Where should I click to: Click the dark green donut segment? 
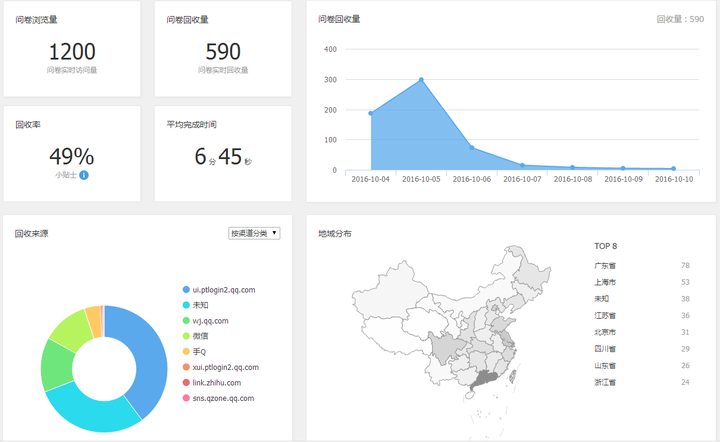pos(56,366)
